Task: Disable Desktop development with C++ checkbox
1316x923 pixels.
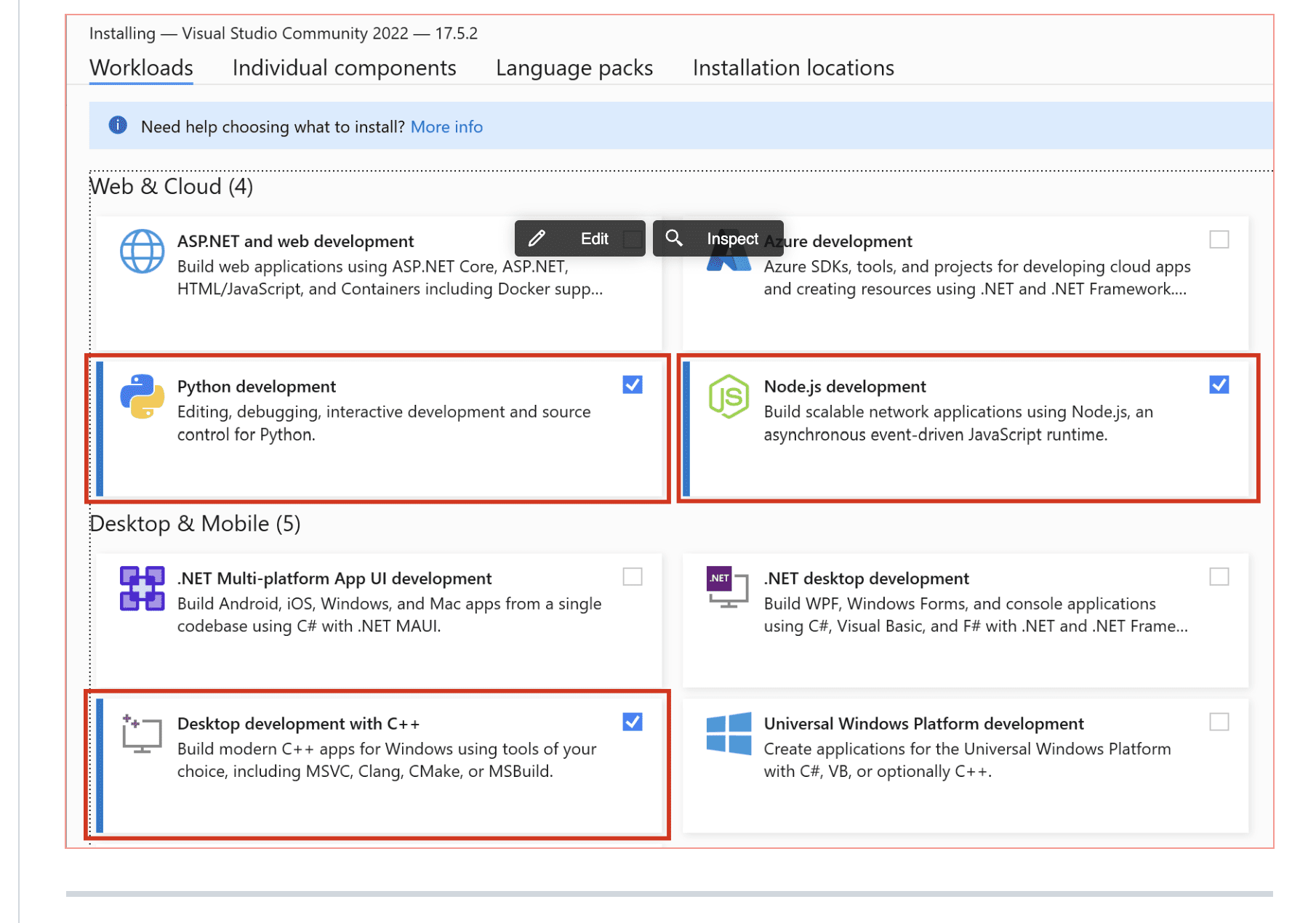Action: coord(633,722)
